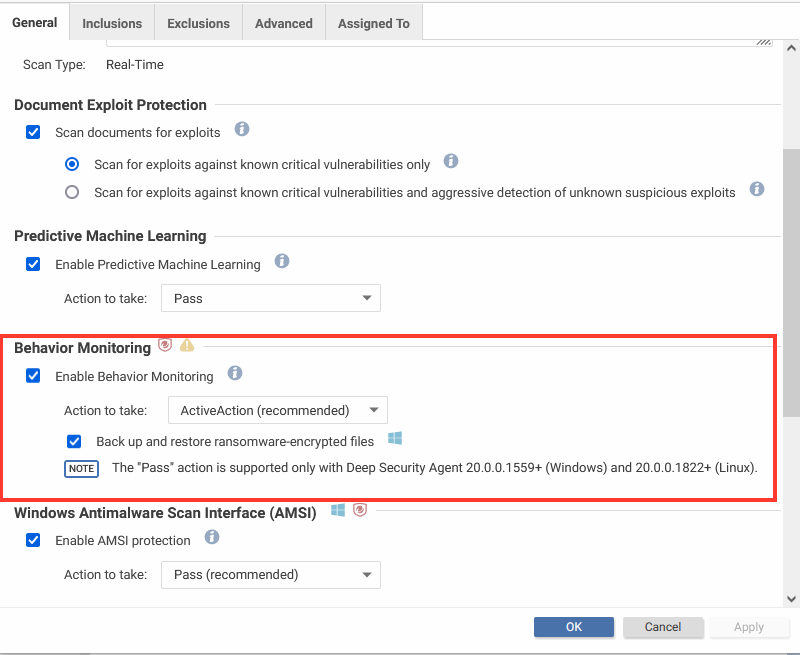
Task: Click info icon after aggressive detection option
Action: pos(757,189)
